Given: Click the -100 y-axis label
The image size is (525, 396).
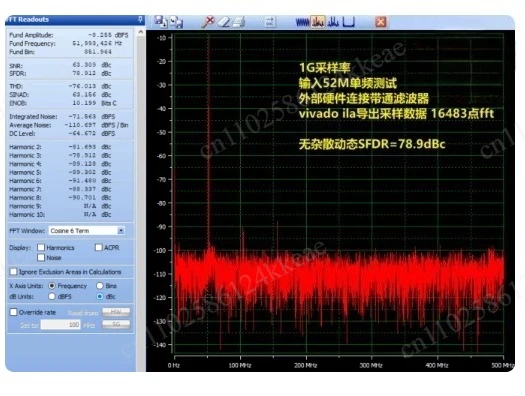Looking at the screenshot, I should 159,250.
